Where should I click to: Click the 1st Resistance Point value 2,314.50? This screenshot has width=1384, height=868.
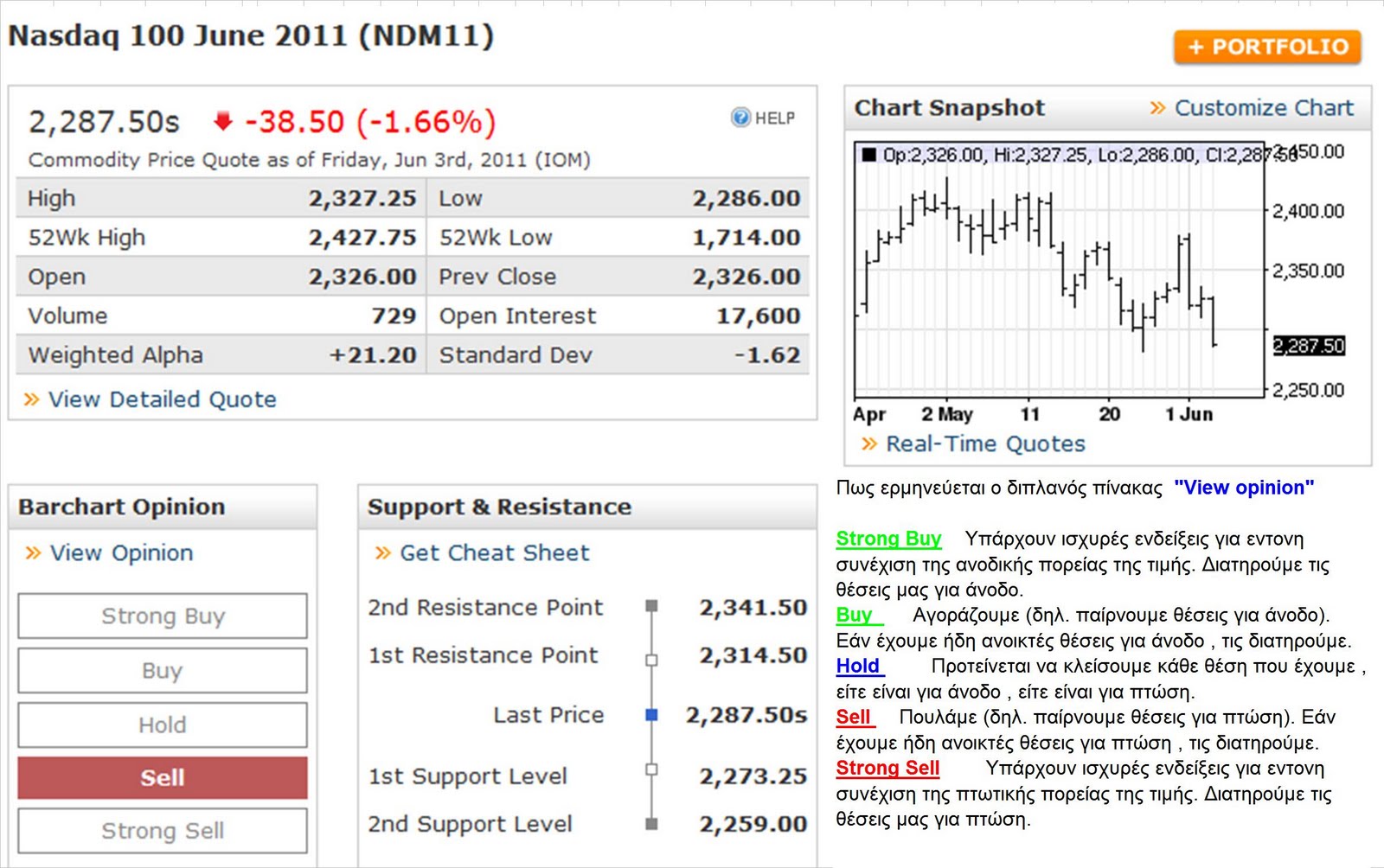point(753,655)
